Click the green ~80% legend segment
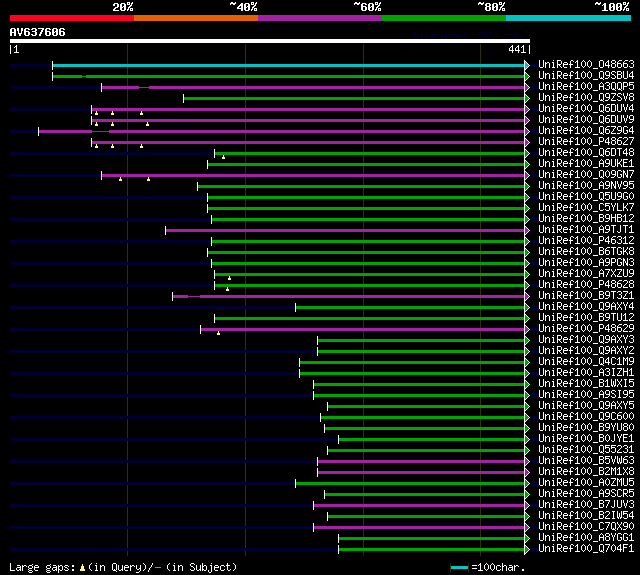This screenshot has width=640, height=575. [444, 18]
